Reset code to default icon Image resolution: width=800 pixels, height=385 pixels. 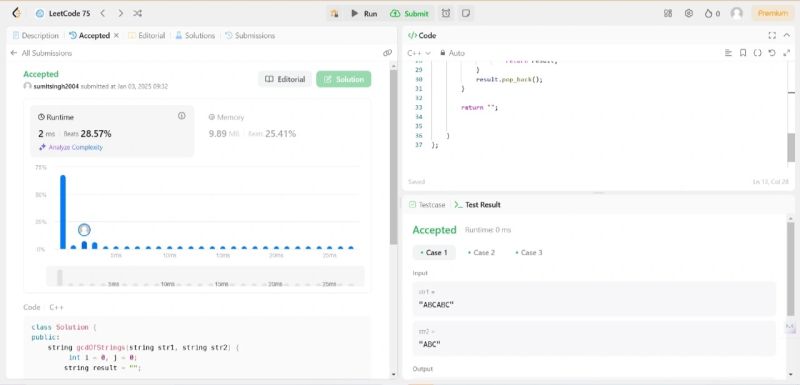(772, 53)
